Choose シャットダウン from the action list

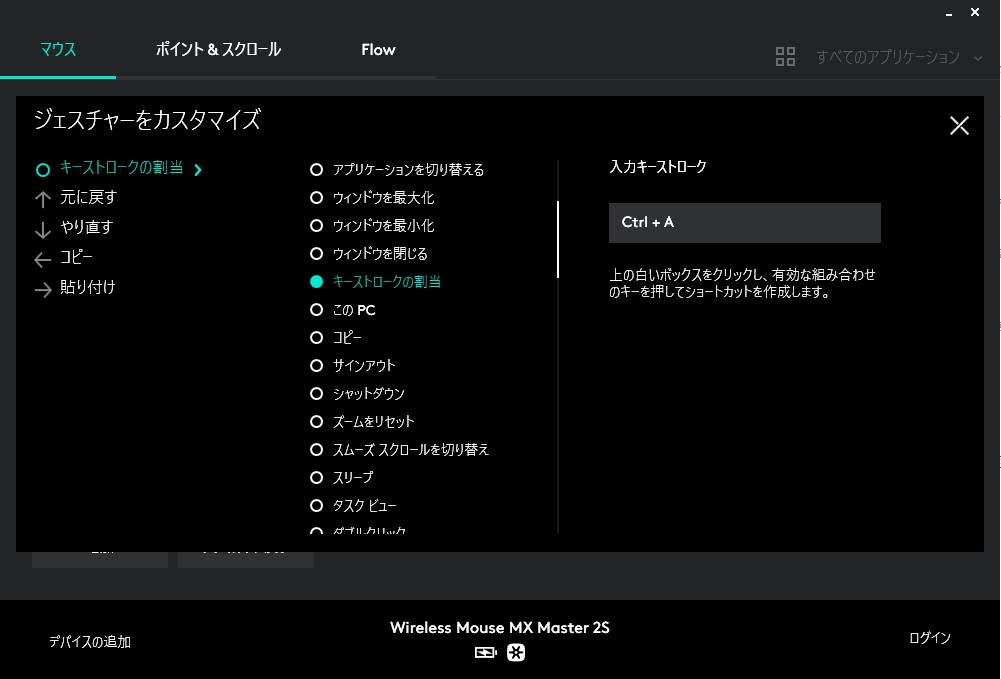pos(317,393)
